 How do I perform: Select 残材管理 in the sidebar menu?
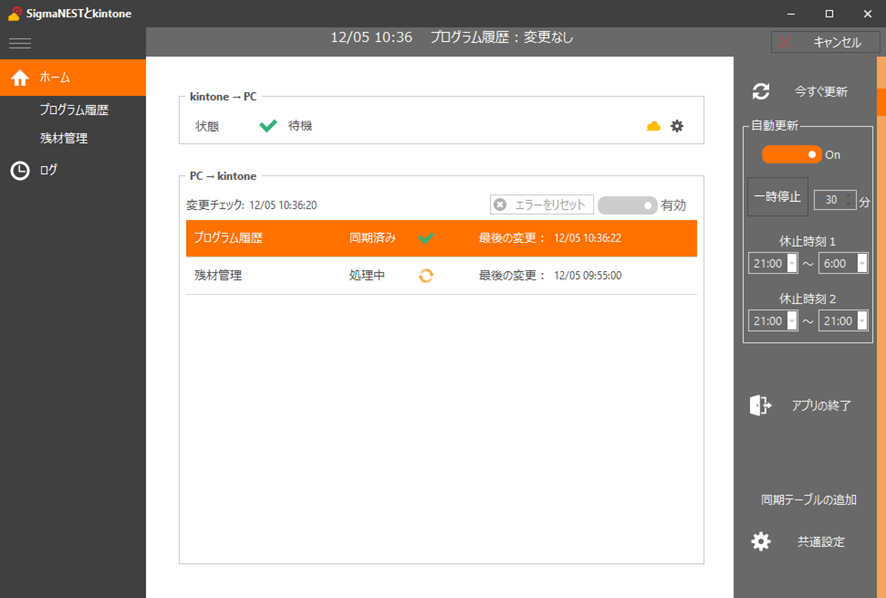[64, 138]
